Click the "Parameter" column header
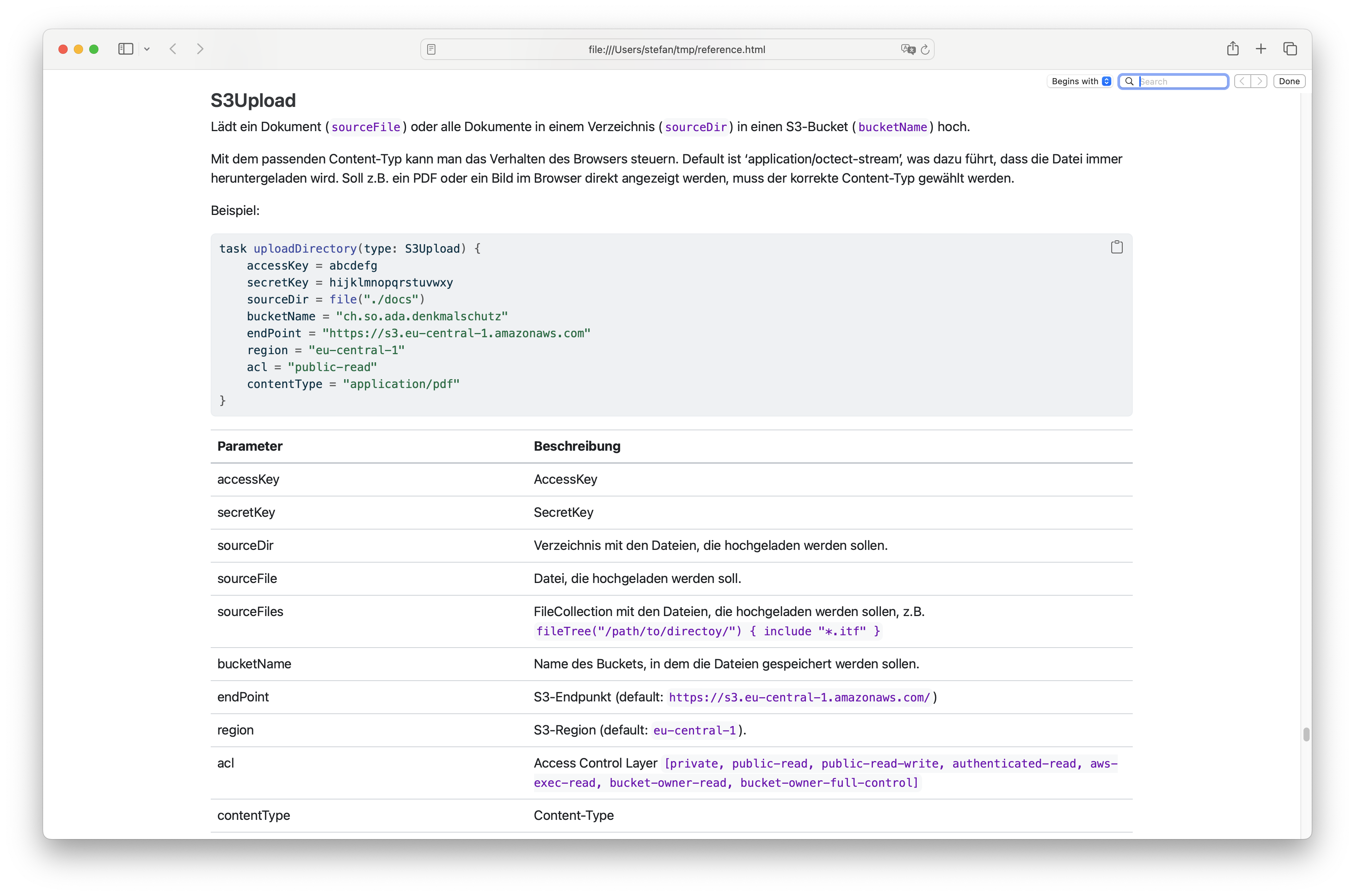Viewport: 1355px width, 896px height. point(250,446)
